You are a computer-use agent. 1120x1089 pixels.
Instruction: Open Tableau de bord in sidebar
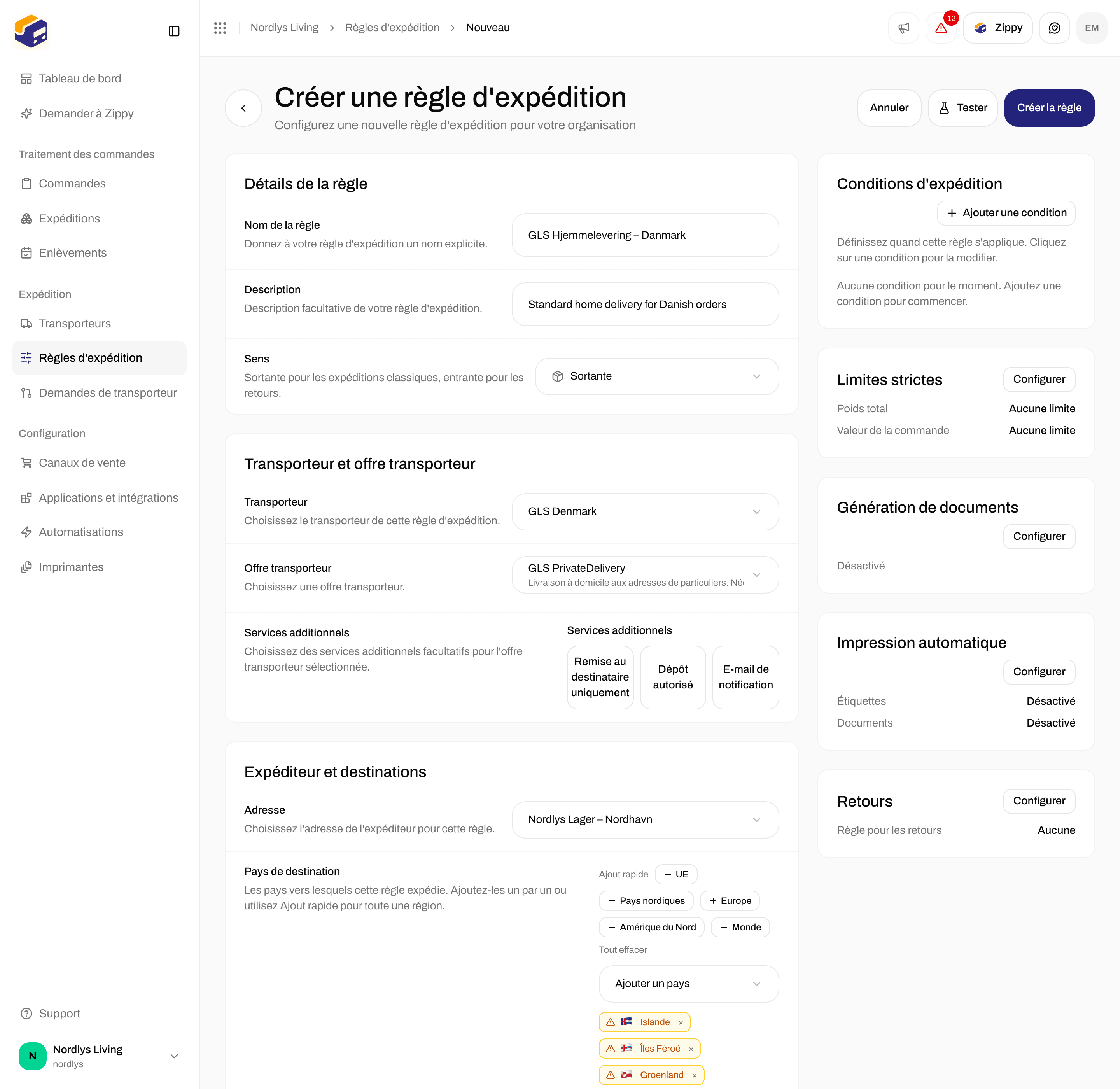click(100, 78)
